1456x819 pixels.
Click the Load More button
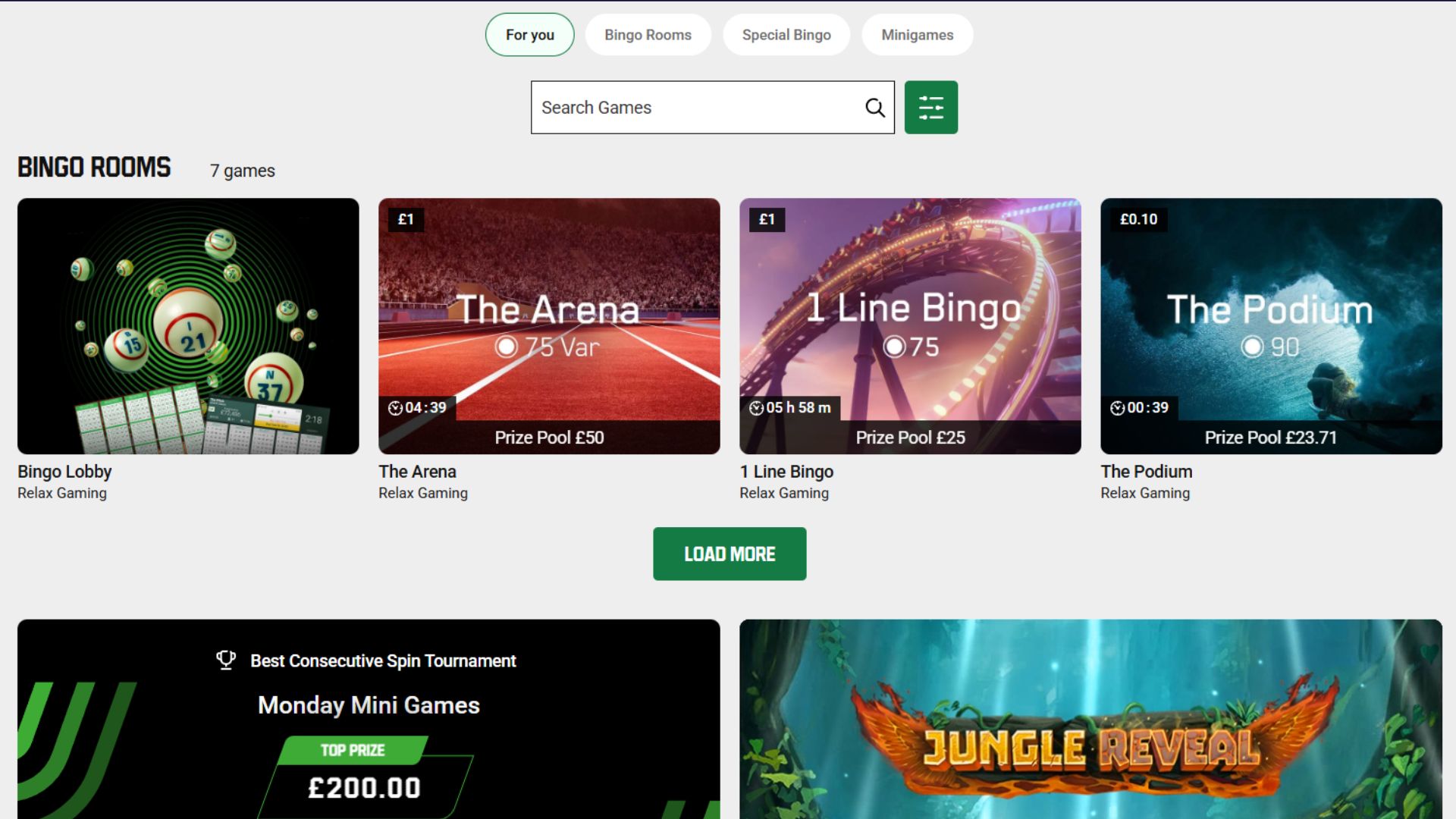tap(730, 554)
